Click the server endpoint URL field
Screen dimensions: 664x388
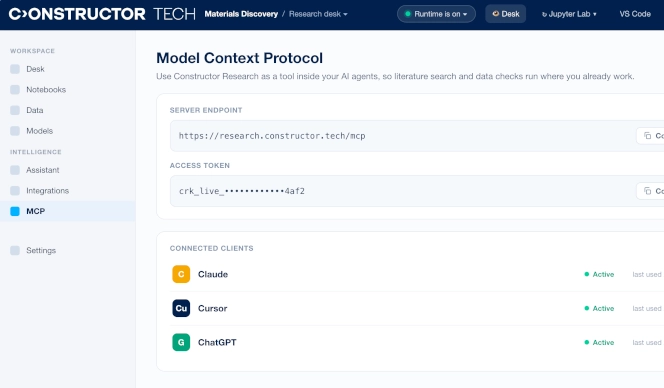[417, 136]
